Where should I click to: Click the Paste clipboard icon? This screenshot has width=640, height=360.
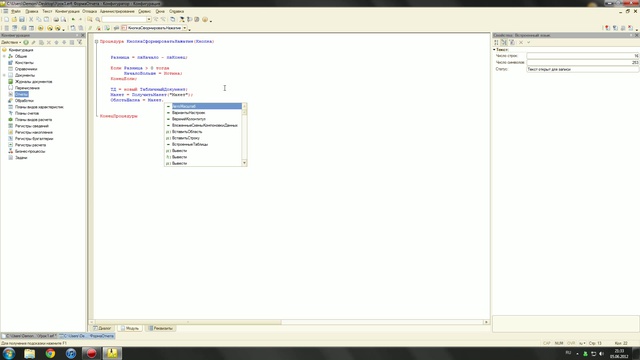pos(46,19)
